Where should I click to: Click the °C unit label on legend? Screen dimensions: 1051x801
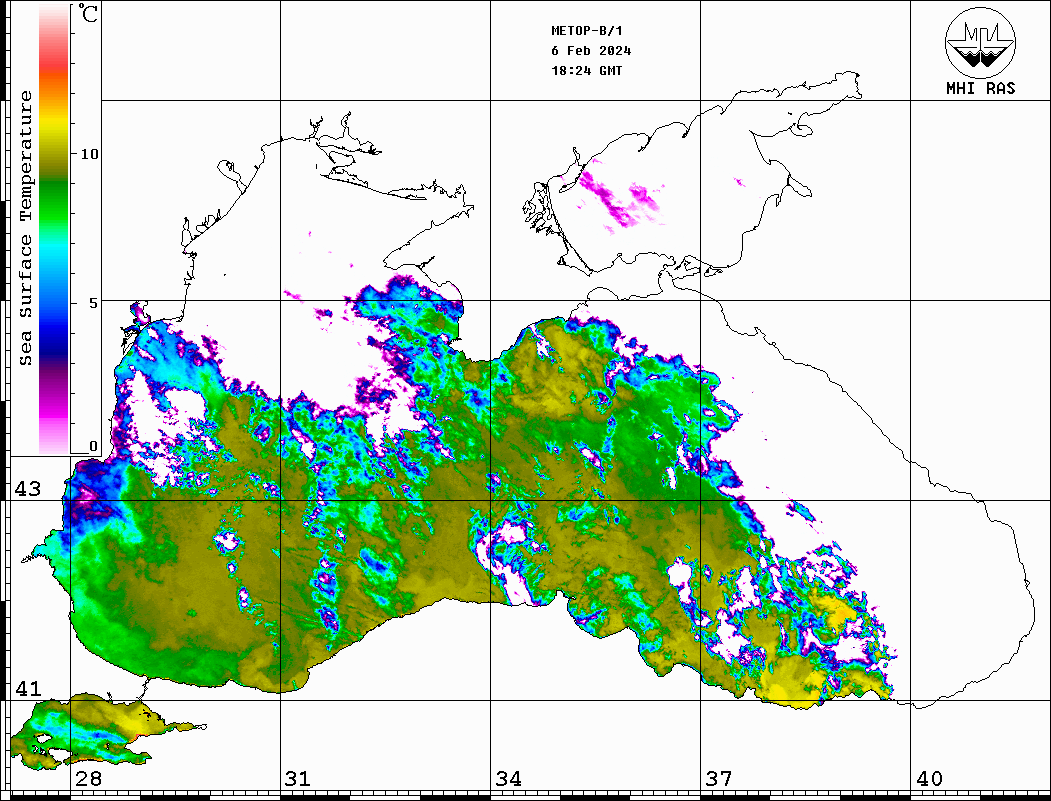(88, 13)
